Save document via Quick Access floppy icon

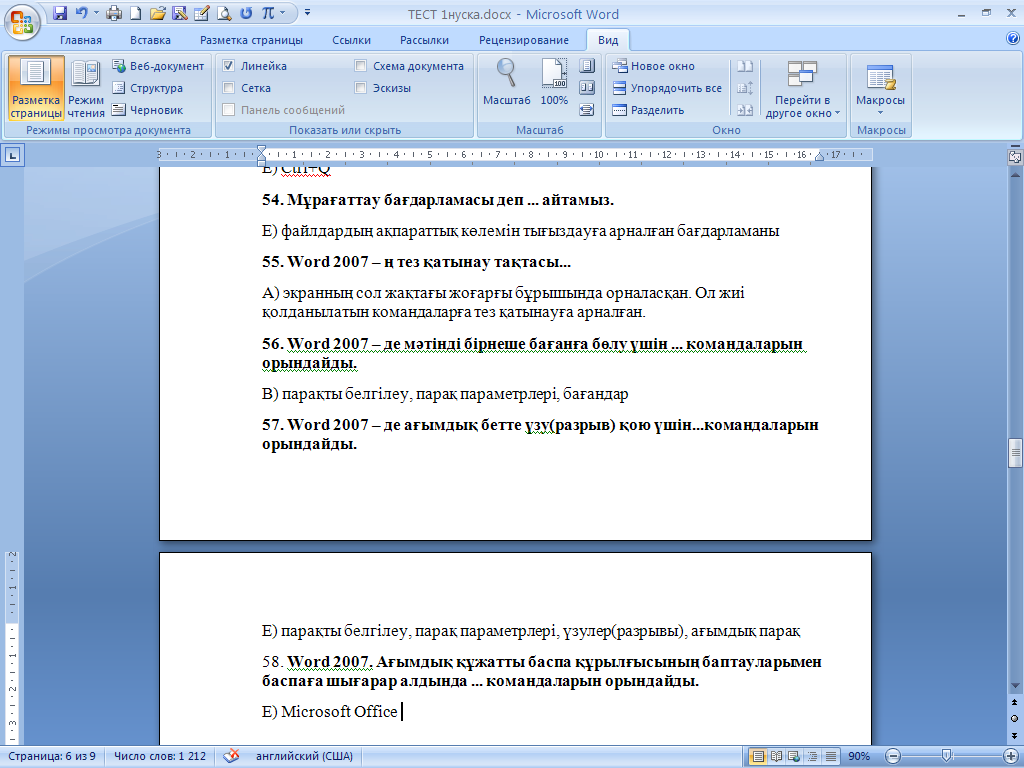point(60,13)
